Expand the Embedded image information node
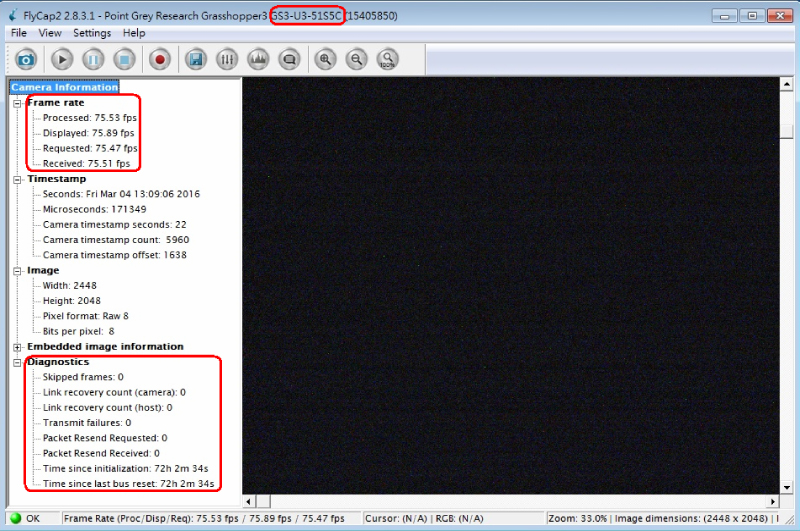The height and width of the screenshot is (531, 800). pos(17,347)
